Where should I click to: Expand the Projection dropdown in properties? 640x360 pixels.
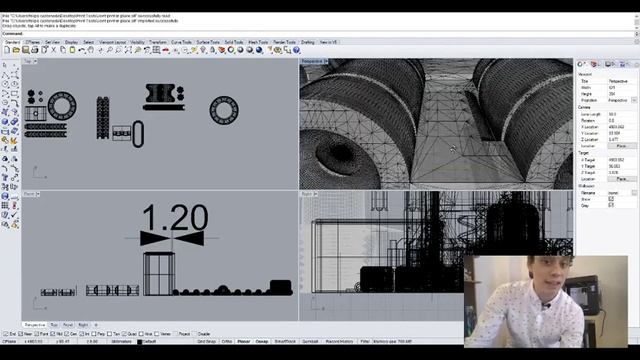(x=634, y=100)
